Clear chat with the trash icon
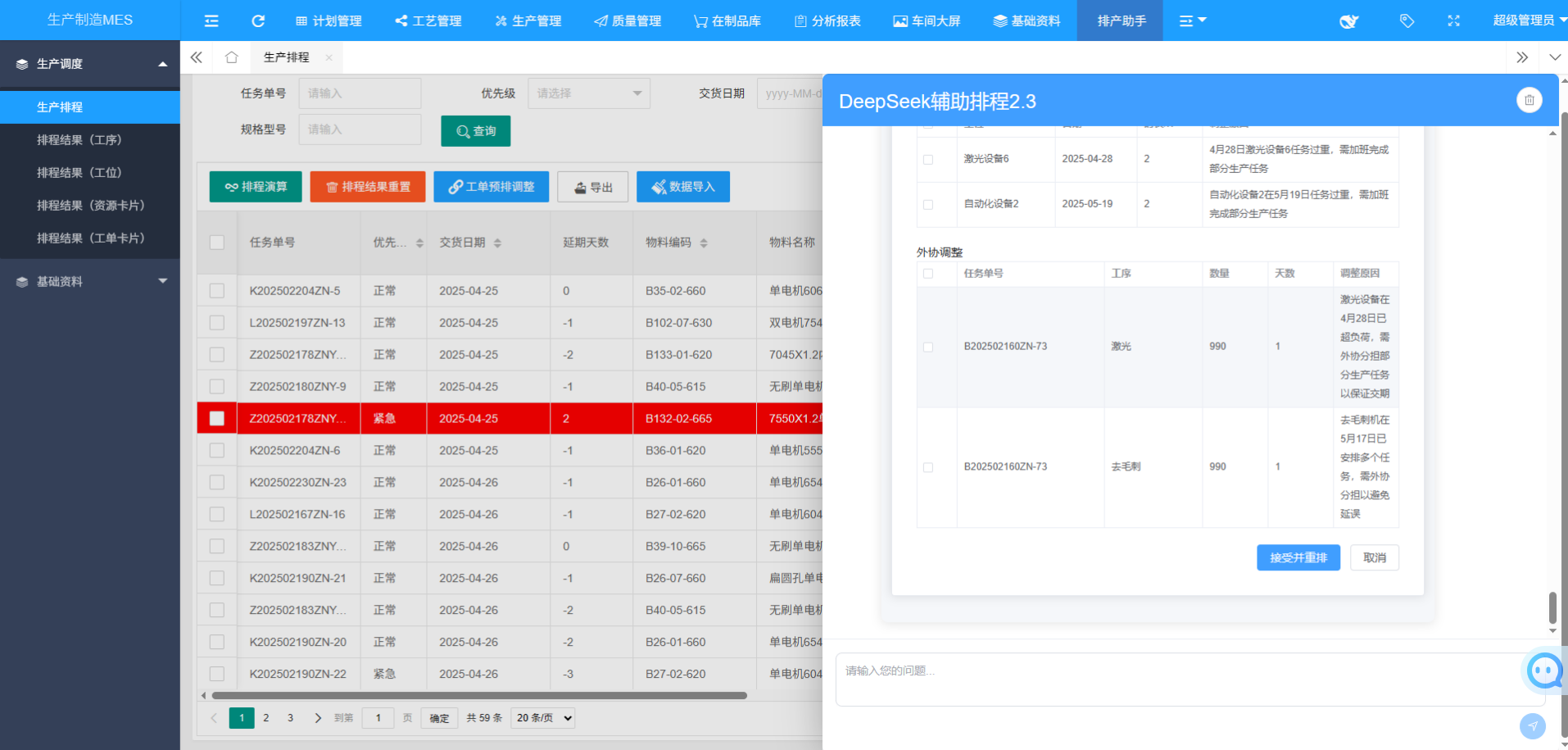 (x=1529, y=100)
